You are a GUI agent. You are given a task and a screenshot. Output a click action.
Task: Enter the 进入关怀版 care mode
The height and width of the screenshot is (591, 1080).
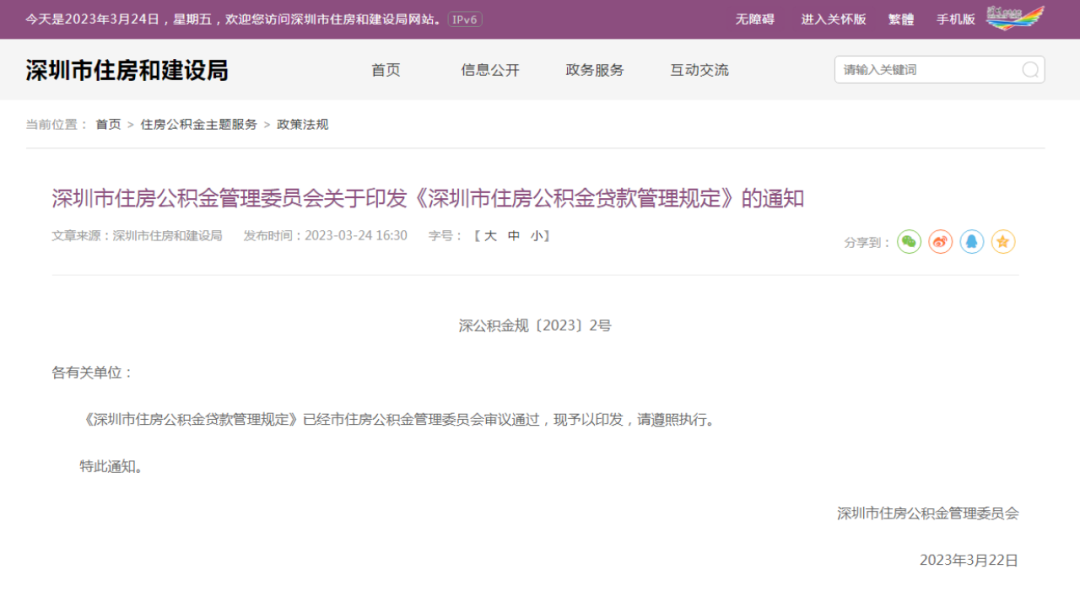833,19
